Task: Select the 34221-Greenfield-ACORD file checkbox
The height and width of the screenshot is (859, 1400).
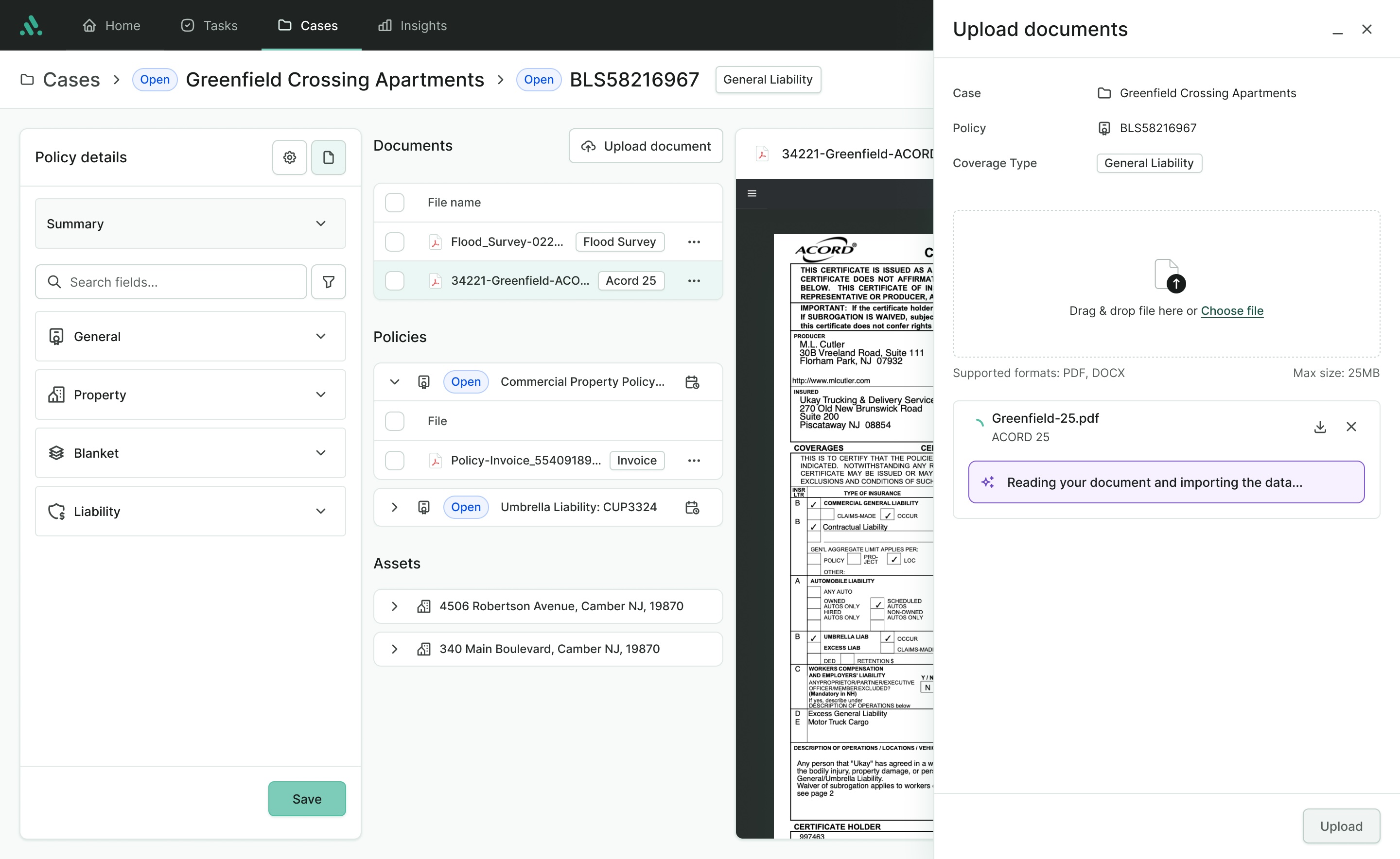Action: point(394,281)
